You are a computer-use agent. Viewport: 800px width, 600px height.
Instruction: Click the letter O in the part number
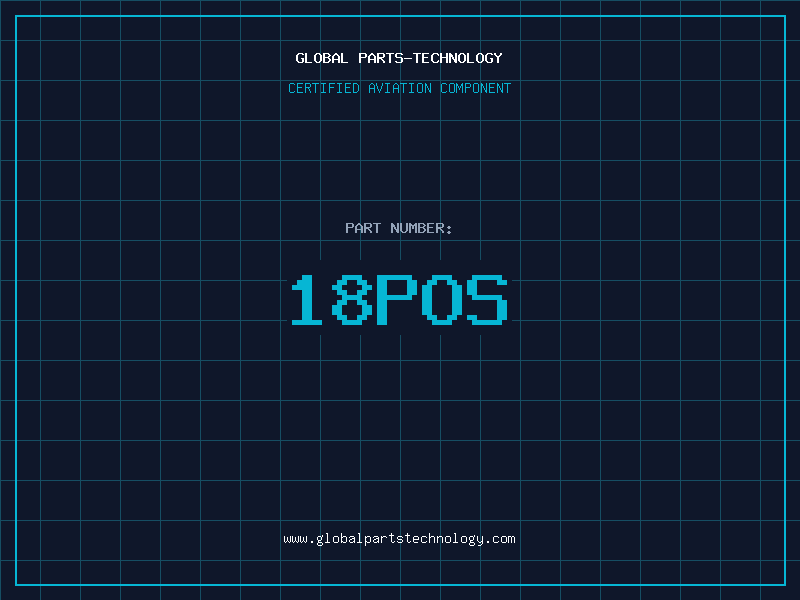[x=442, y=300]
